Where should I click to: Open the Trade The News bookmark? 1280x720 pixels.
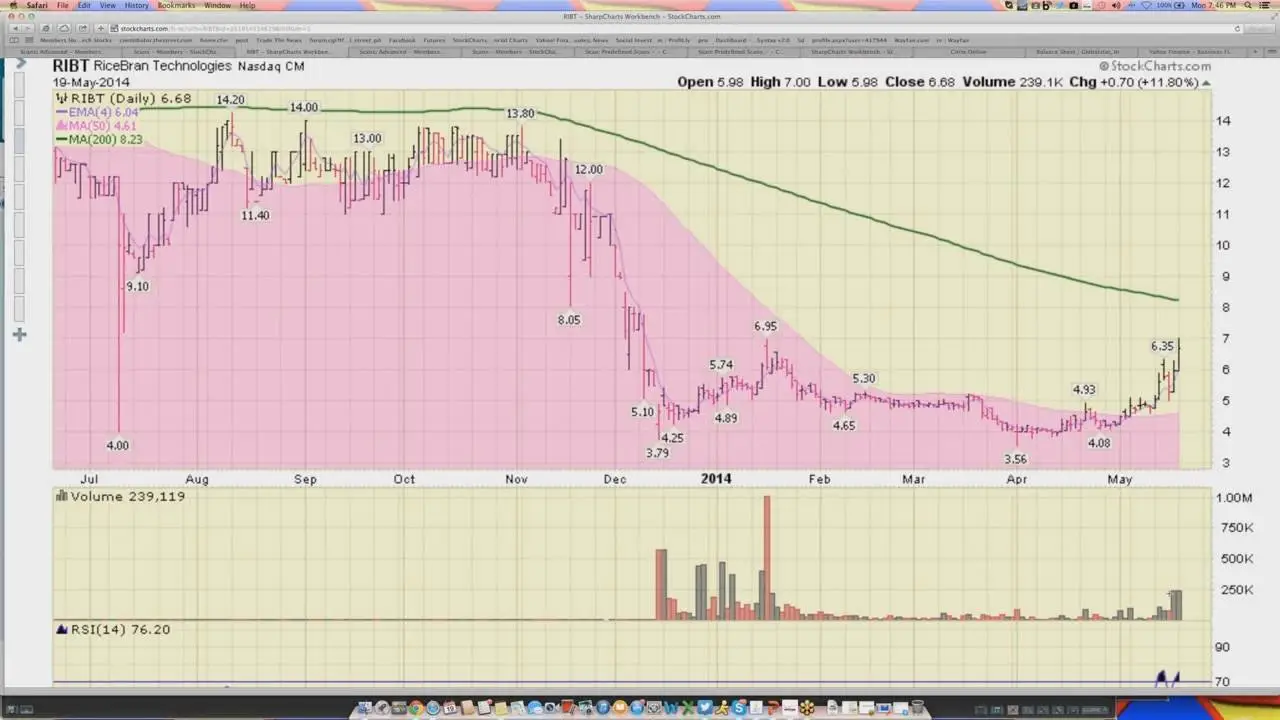tap(279, 40)
